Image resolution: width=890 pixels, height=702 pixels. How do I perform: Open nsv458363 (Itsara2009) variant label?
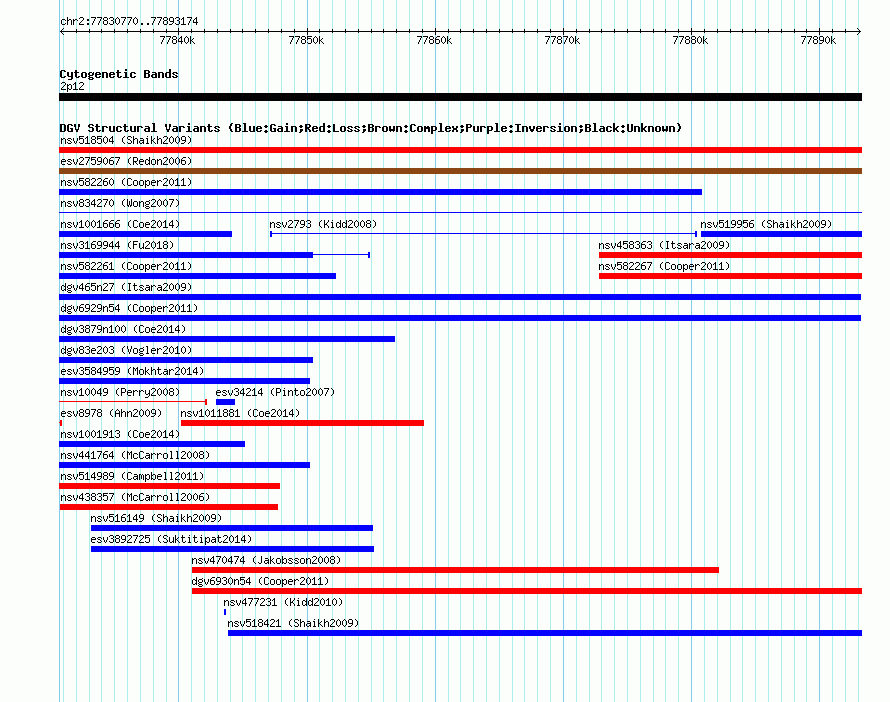point(664,245)
